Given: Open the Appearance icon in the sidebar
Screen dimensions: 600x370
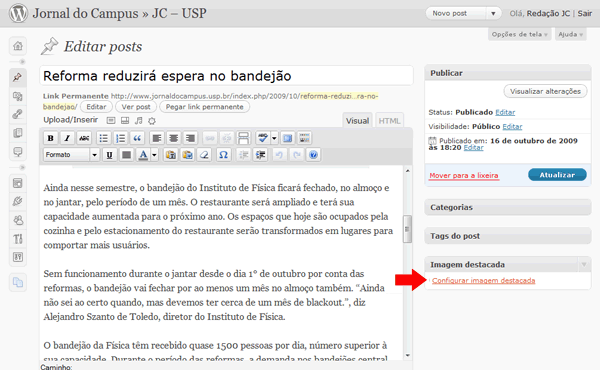Looking at the screenshot, I should (18, 183).
